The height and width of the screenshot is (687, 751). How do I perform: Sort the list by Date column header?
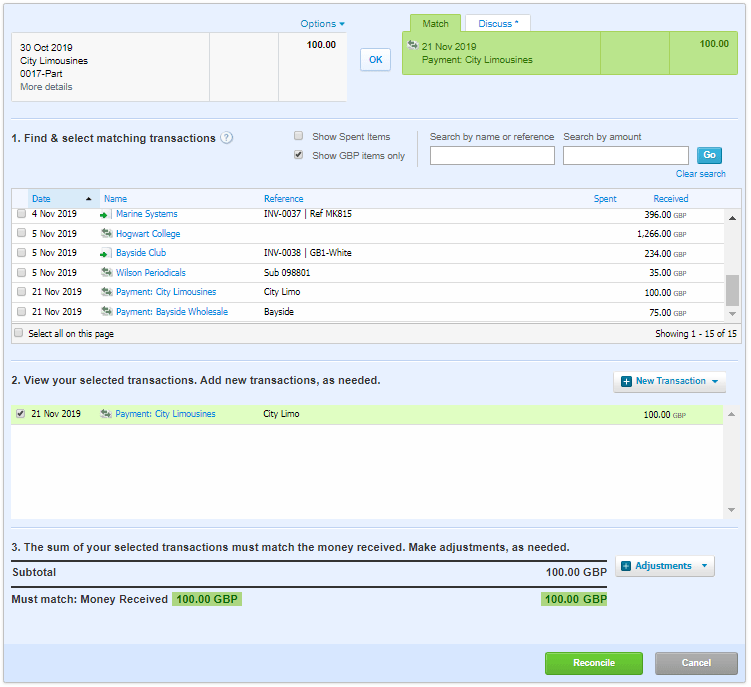click(x=41, y=199)
